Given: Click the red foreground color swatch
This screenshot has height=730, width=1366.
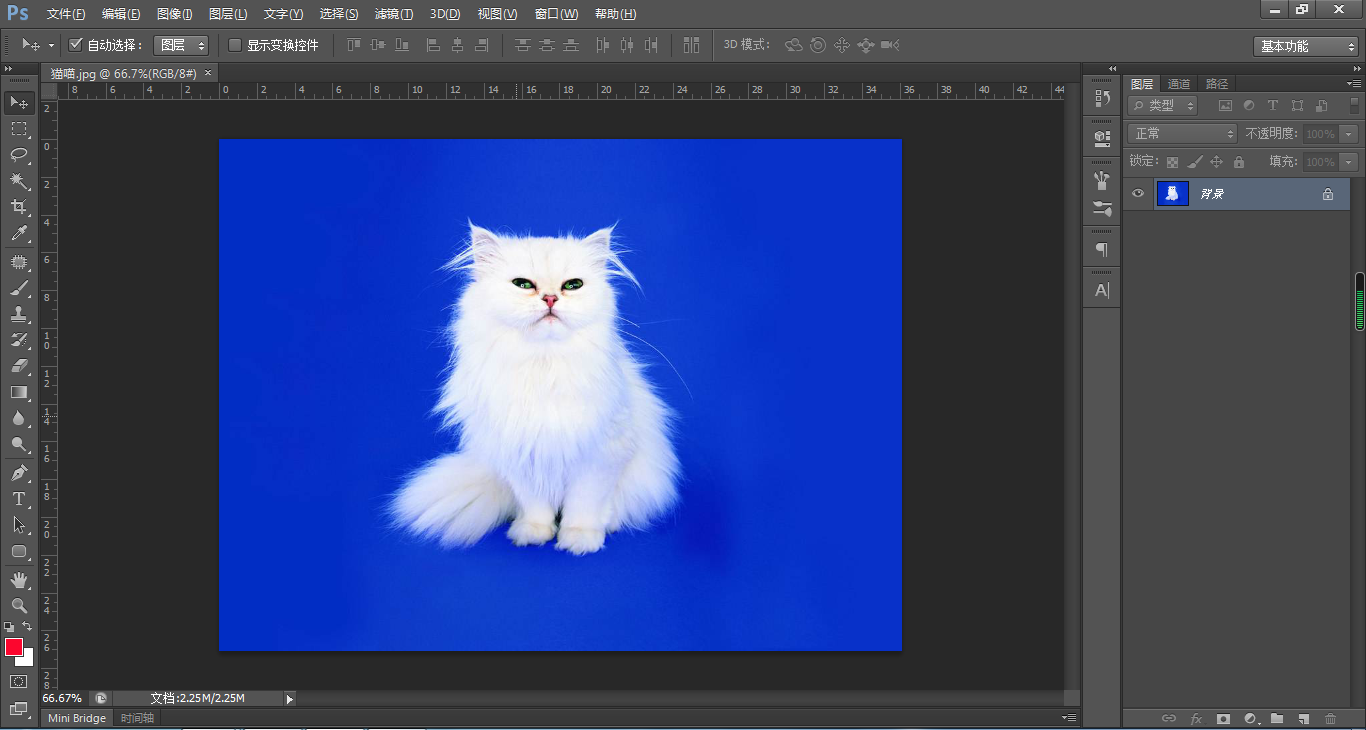Looking at the screenshot, I should (14, 647).
